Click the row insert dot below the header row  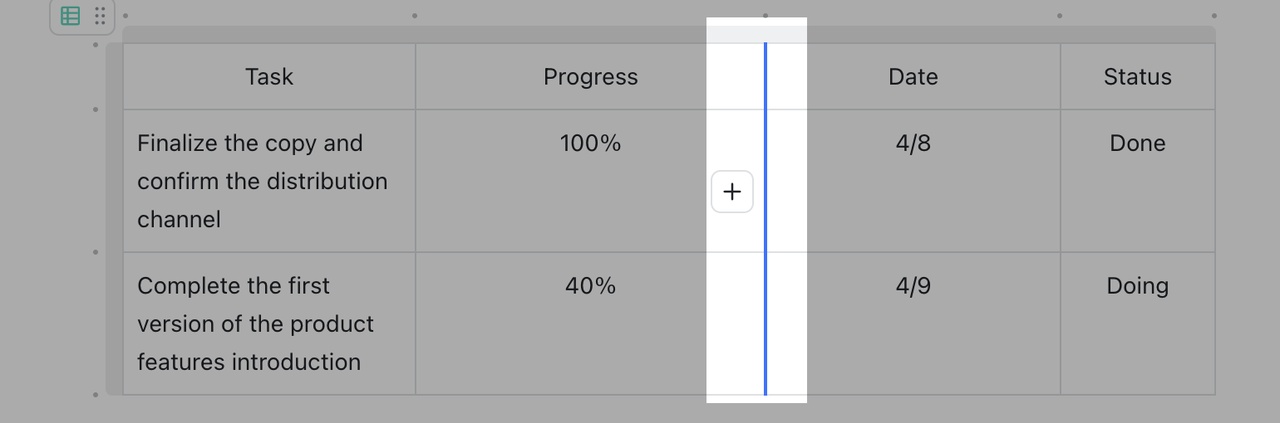point(95,109)
